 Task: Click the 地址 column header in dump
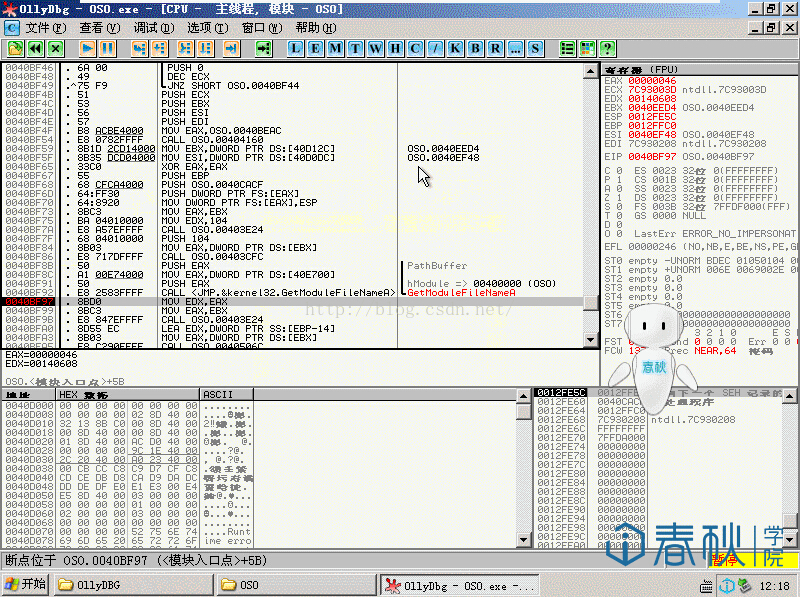29,394
